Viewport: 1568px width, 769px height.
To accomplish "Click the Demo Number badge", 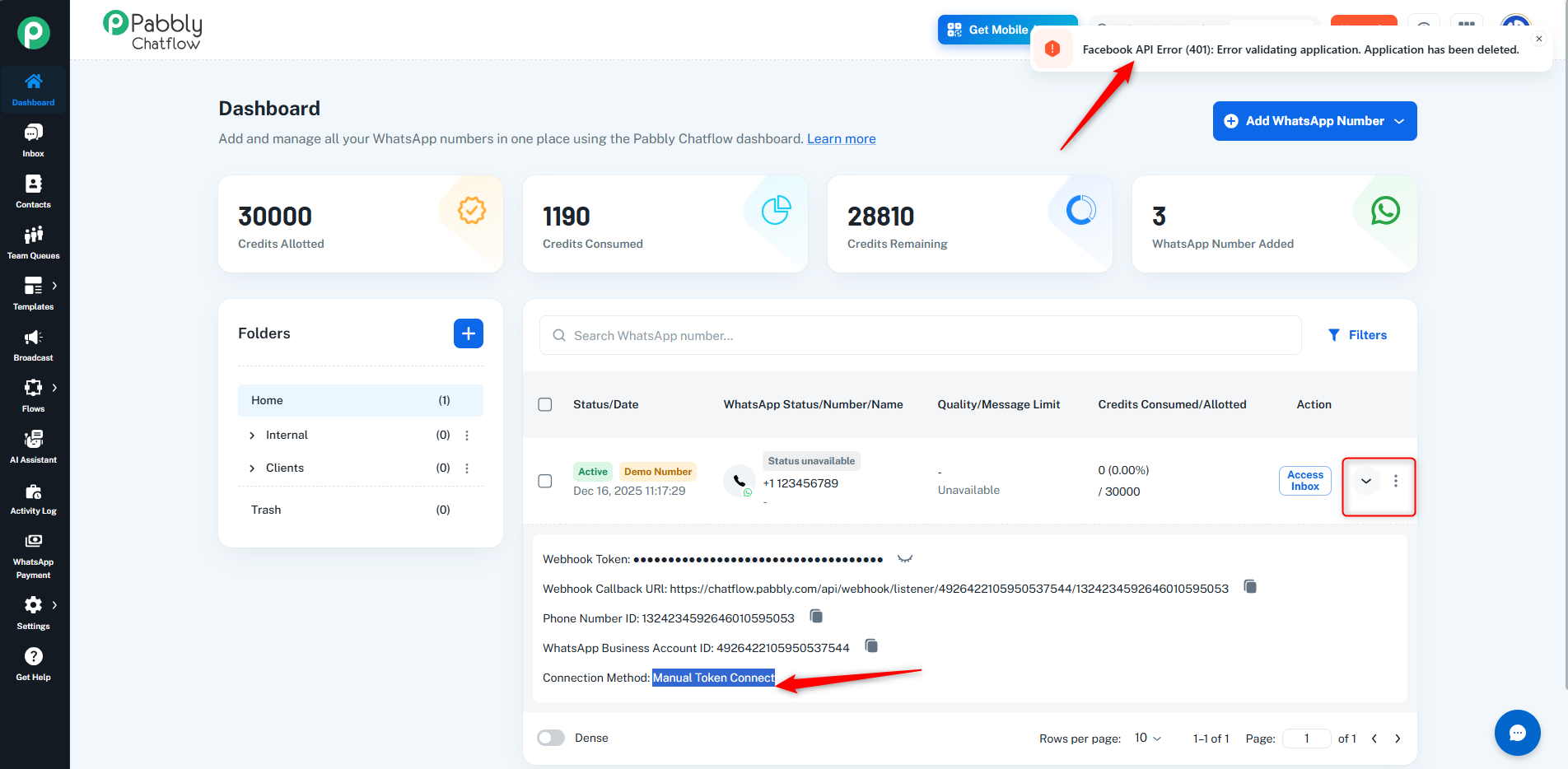I will (x=658, y=472).
